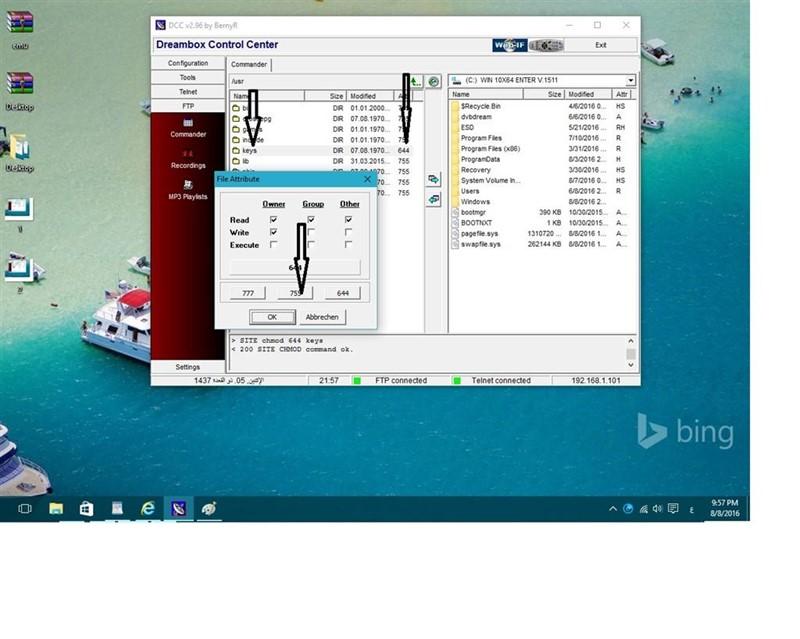The height and width of the screenshot is (639, 800).
Task: Toggle Group Read permission checkbox
Action: [311, 219]
